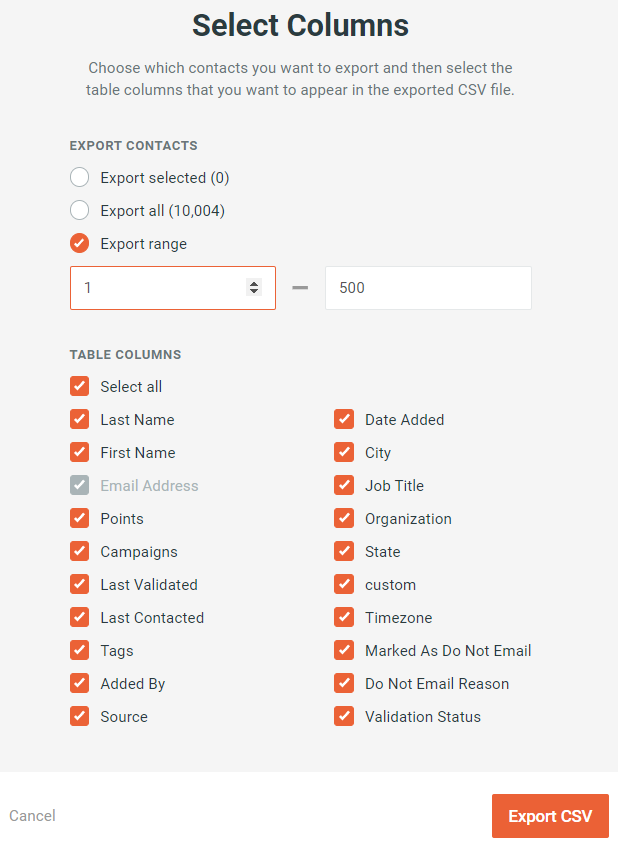Toggle Marked As Do Not Email column

tap(343, 650)
